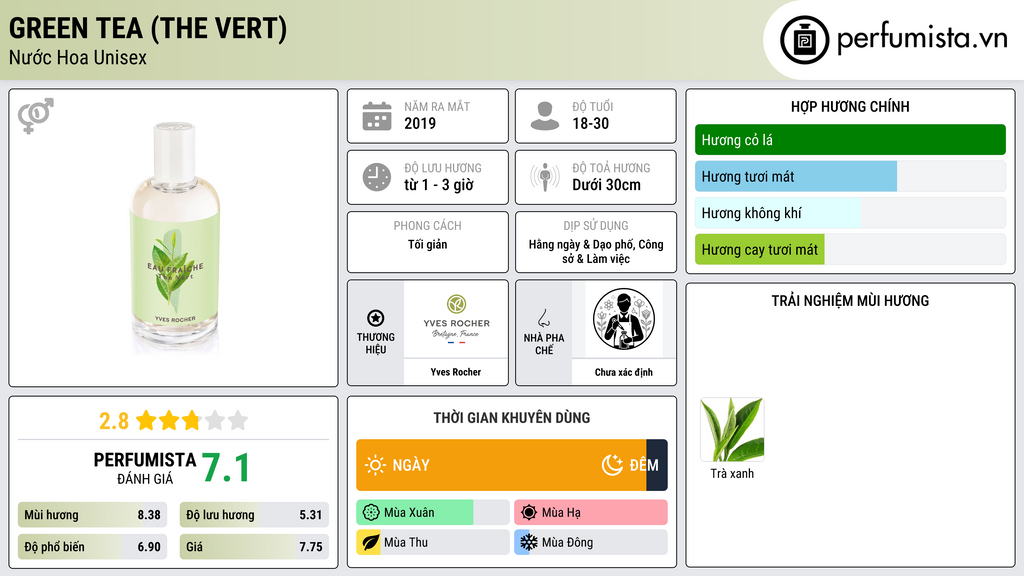Image resolution: width=1024 pixels, height=576 pixels.
Task: Open the Yves Rocher brand logo
Action: click(456, 319)
